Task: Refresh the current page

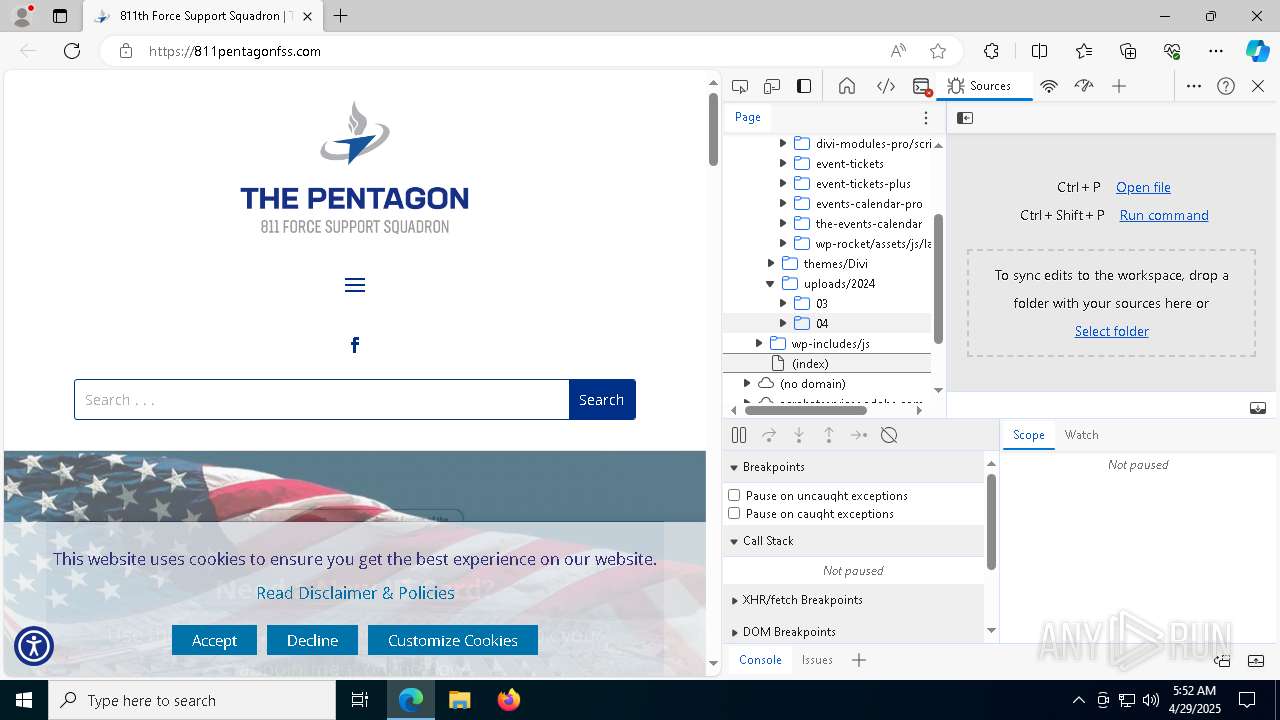Action: (72, 51)
